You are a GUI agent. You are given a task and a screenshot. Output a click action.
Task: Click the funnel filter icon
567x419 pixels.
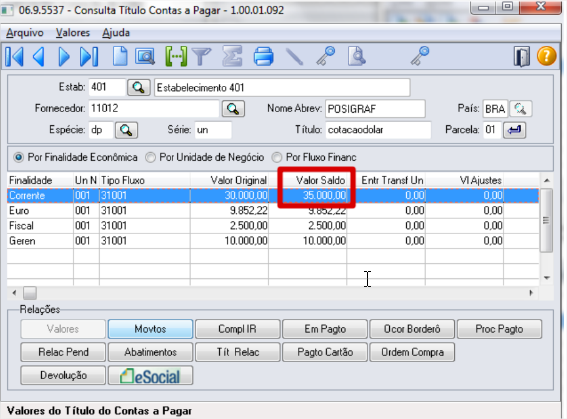tap(201, 57)
